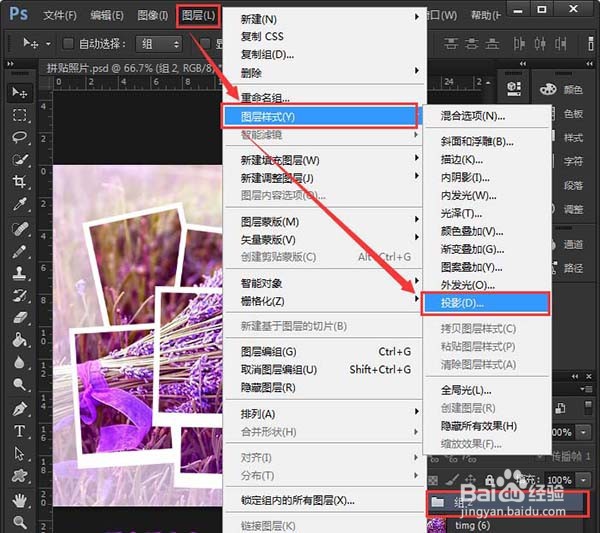Select the Eraser tool
Viewport: 600px width, 533px height.
(x=19, y=317)
